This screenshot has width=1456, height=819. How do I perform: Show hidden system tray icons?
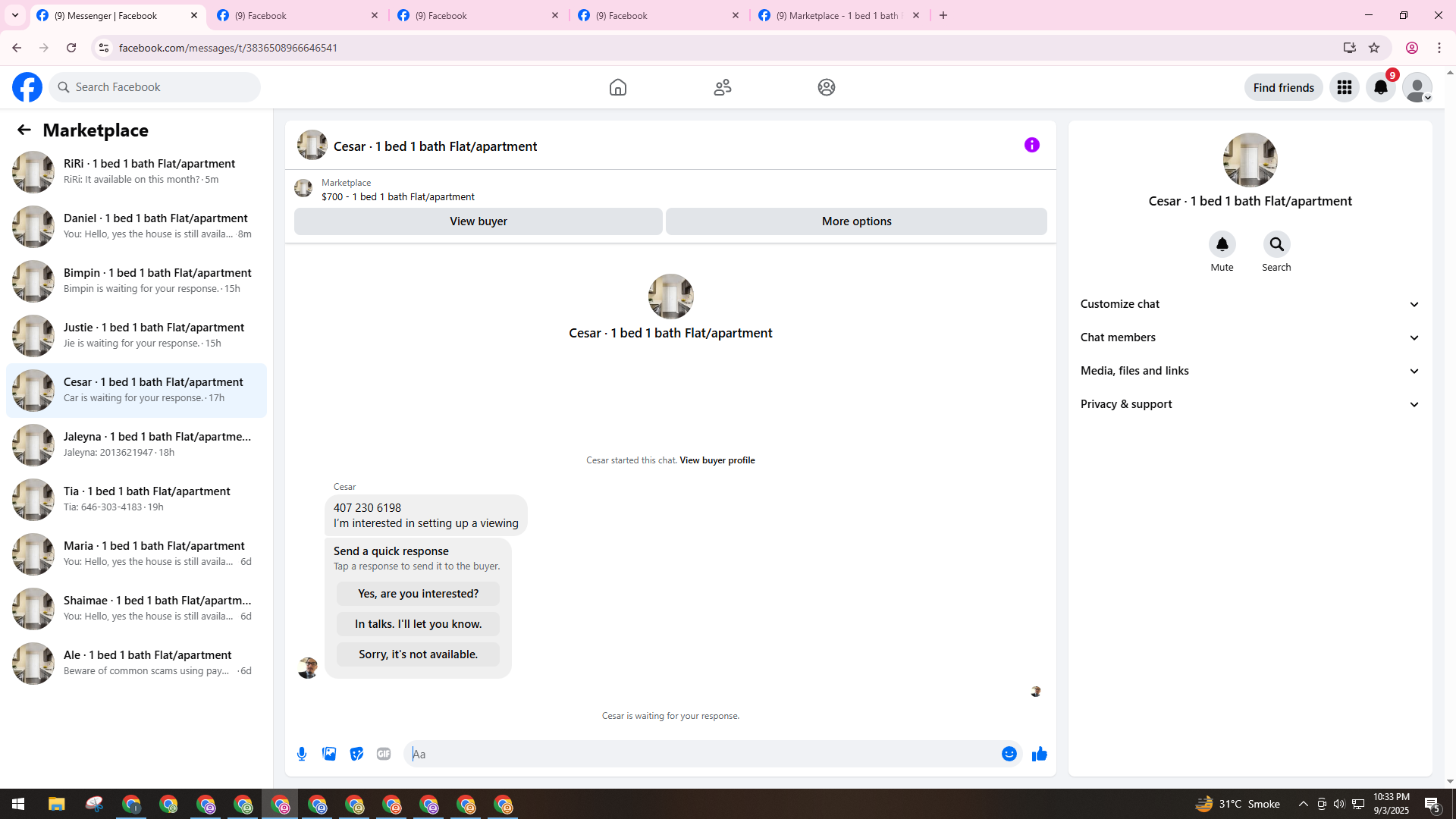[1304, 804]
